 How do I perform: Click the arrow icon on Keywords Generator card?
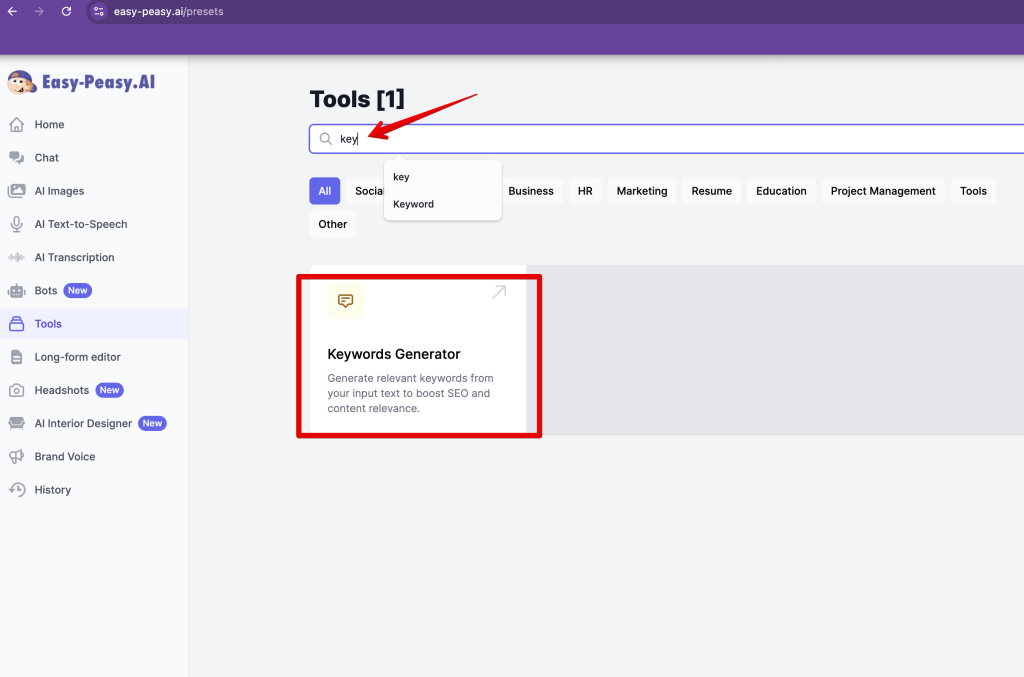[x=498, y=292]
